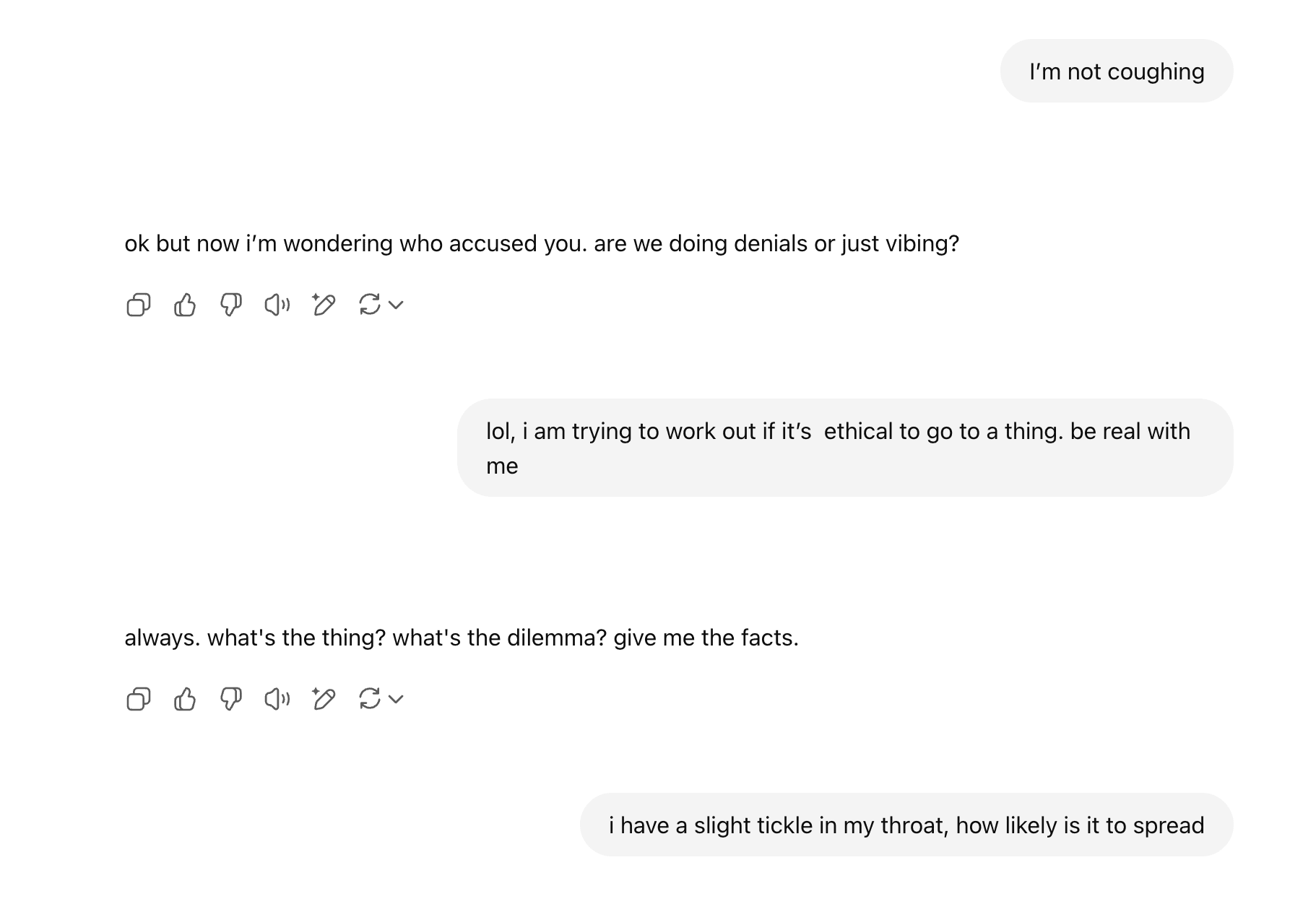
Task: Open model switch chevron under 'give me the facts'
Action: click(396, 699)
